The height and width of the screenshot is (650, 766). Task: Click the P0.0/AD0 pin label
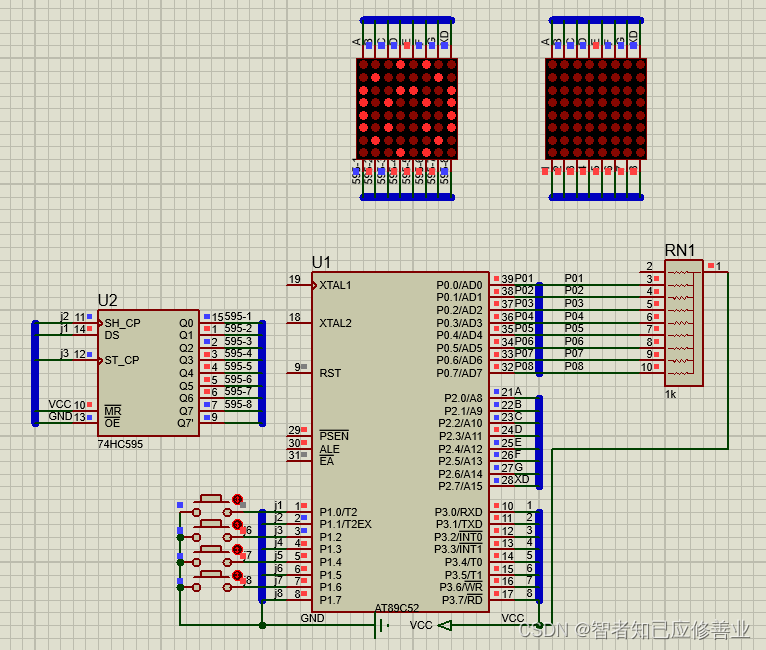click(x=459, y=285)
